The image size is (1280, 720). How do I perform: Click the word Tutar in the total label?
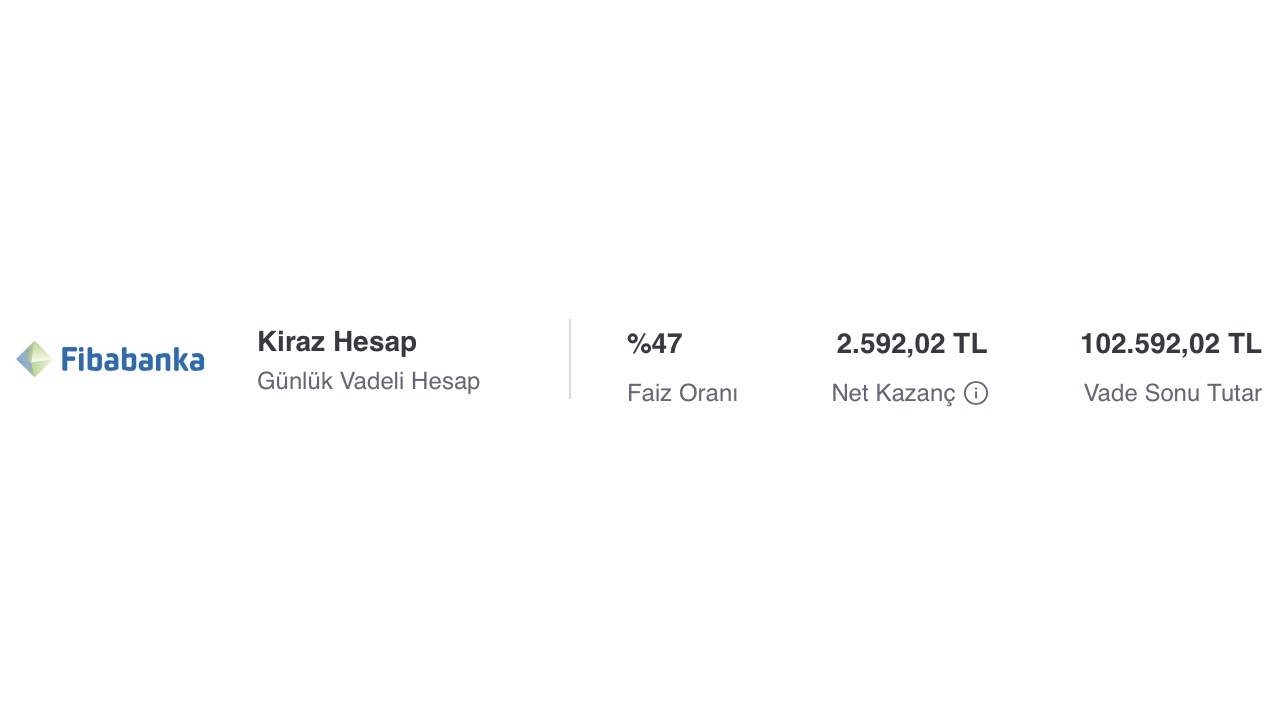1234,394
